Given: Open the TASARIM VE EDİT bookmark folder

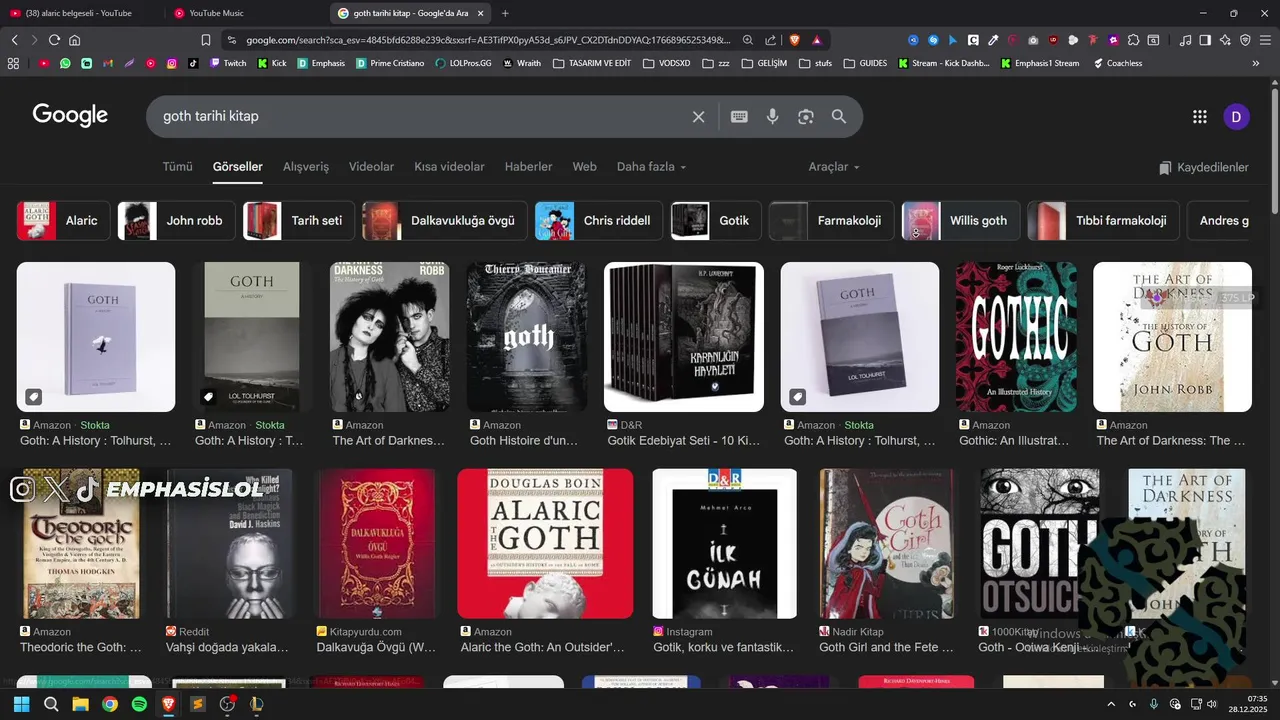Looking at the screenshot, I should 592,63.
